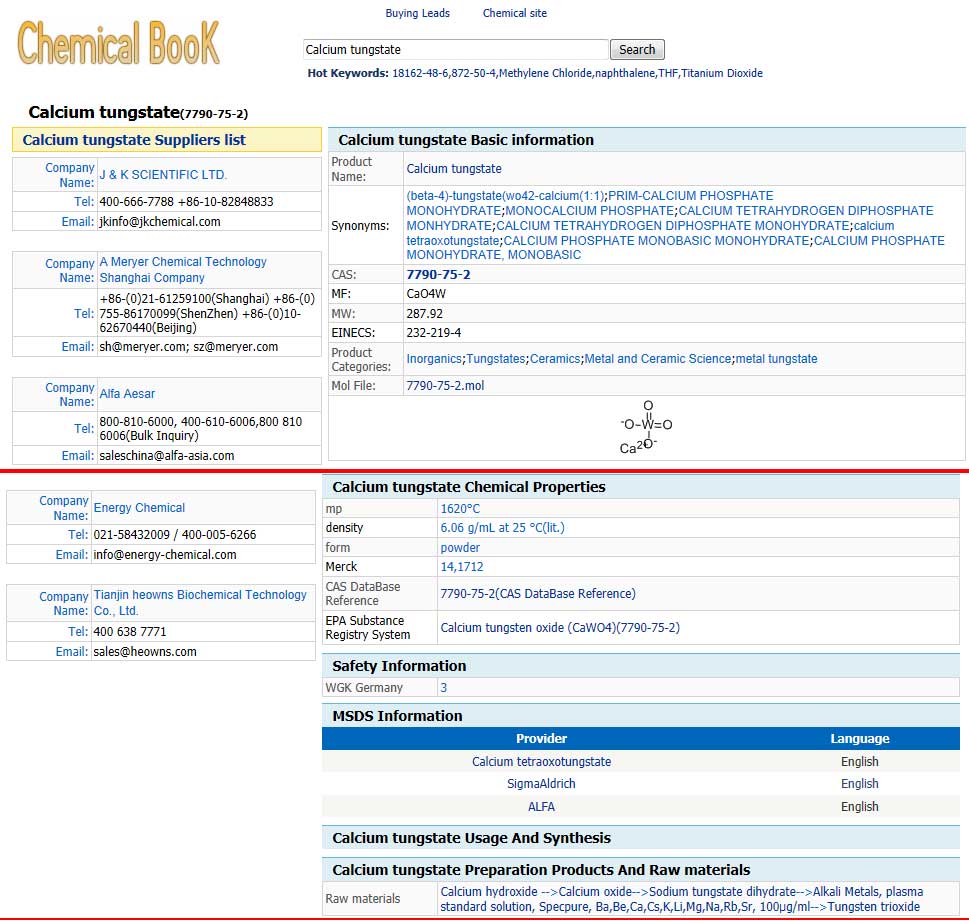The height and width of the screenshot is (924, 969).
Task: Click the melting point value 1620°C
Action: 460,509
